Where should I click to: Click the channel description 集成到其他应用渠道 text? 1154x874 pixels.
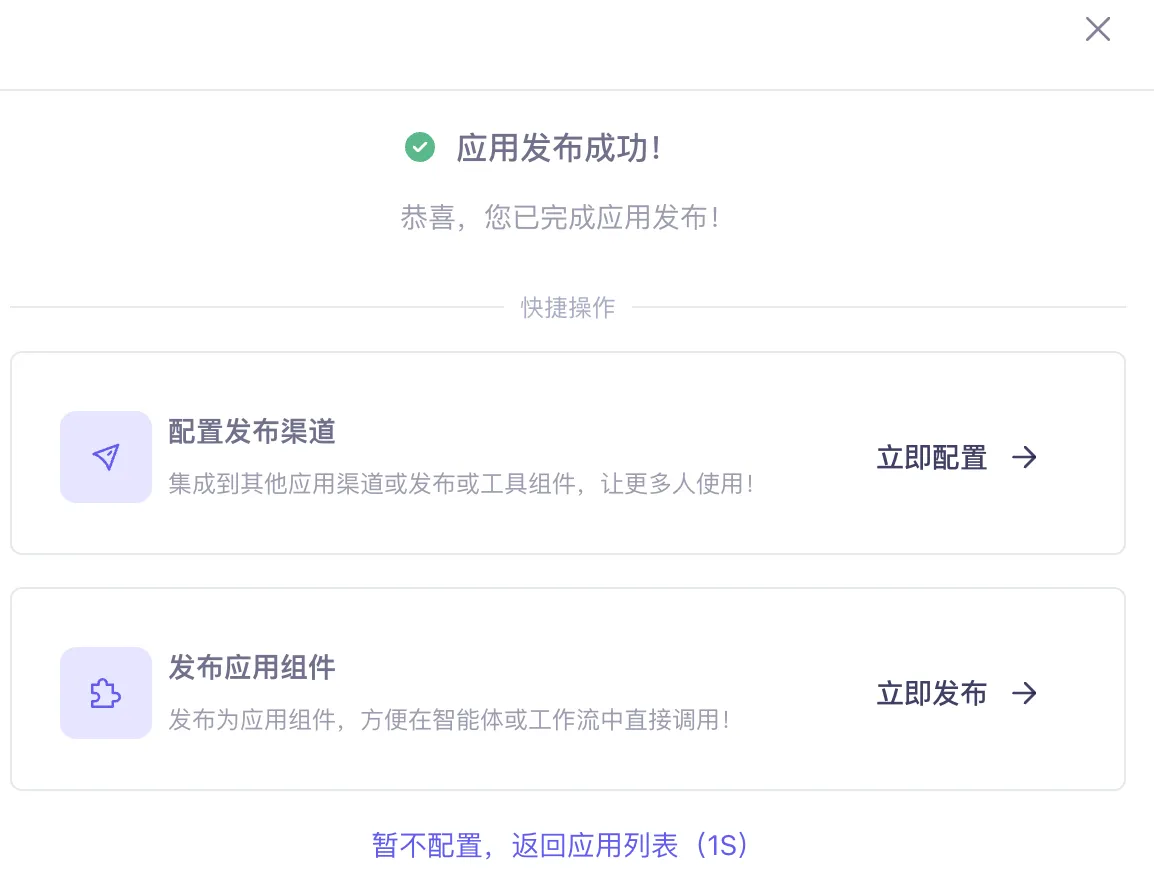point(460,485)
